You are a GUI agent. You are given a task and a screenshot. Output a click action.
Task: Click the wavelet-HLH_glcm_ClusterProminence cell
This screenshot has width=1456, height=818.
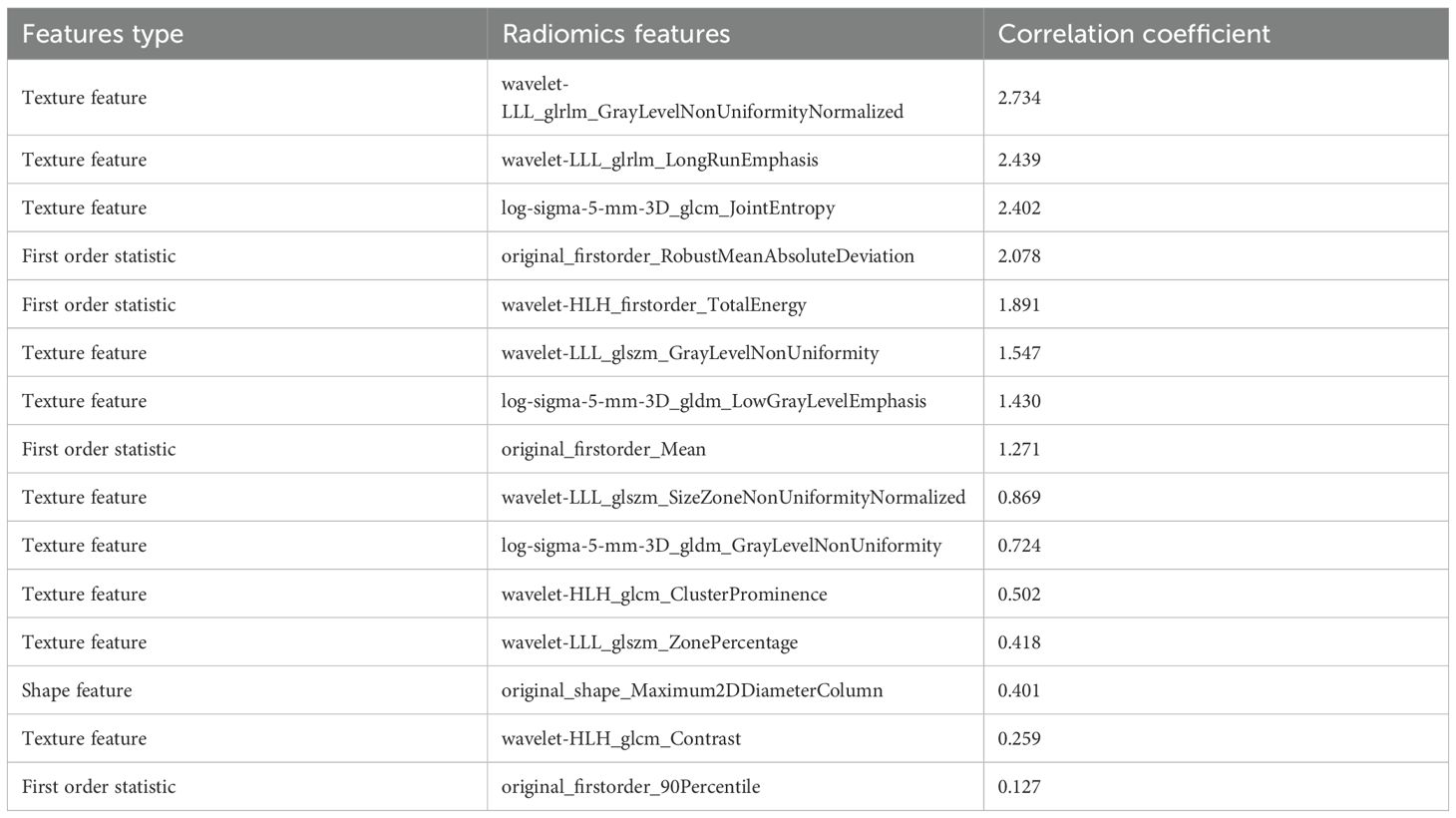(x=664, y=594)
